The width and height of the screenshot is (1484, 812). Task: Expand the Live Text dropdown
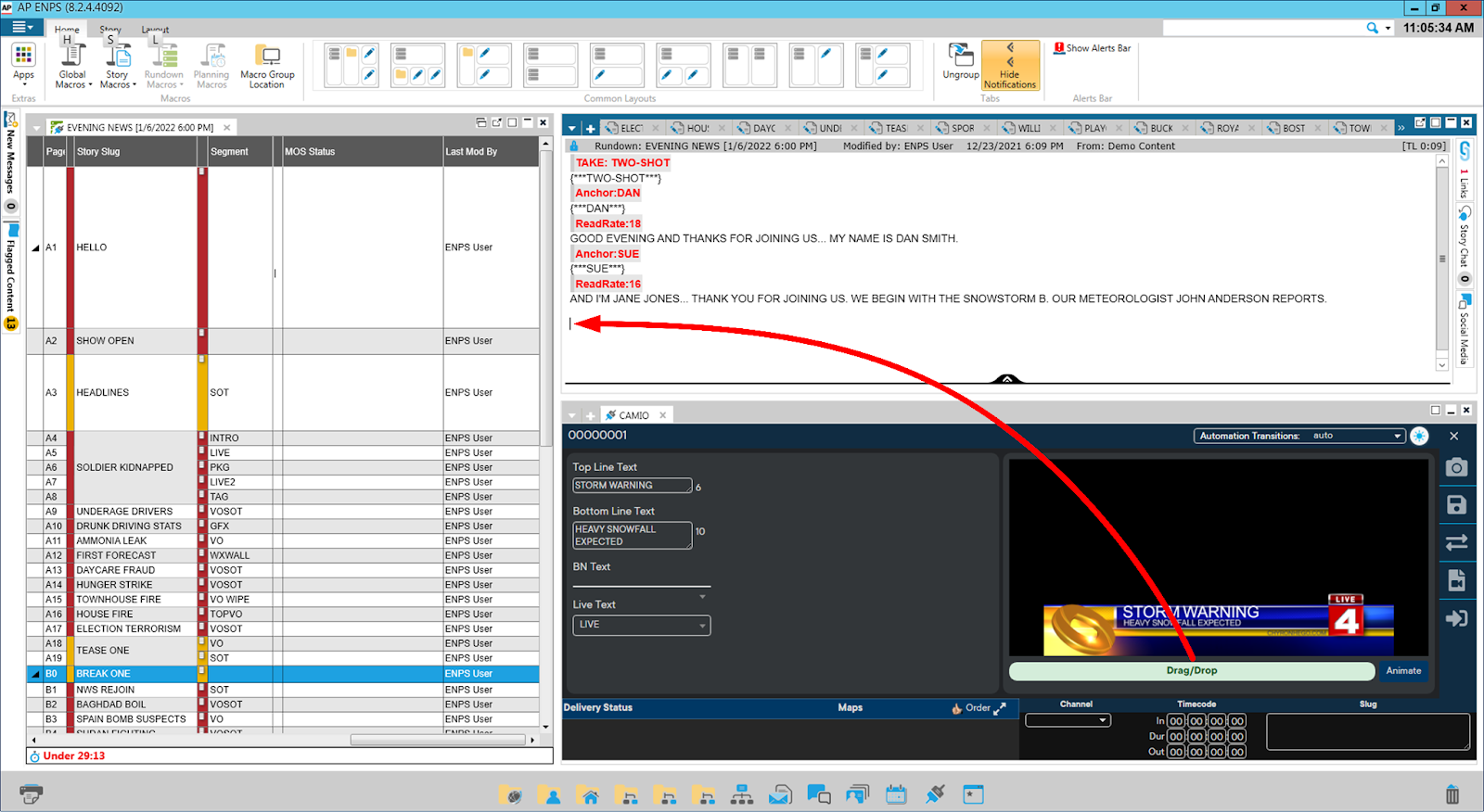(641, 625)
